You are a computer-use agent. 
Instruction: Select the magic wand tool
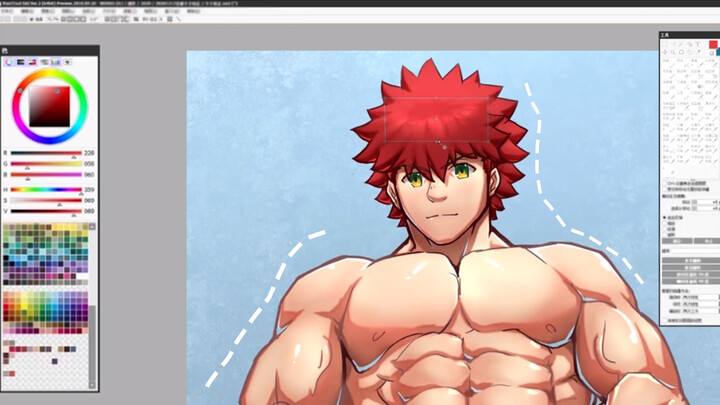pyautogui.click(x=681, y=45)
